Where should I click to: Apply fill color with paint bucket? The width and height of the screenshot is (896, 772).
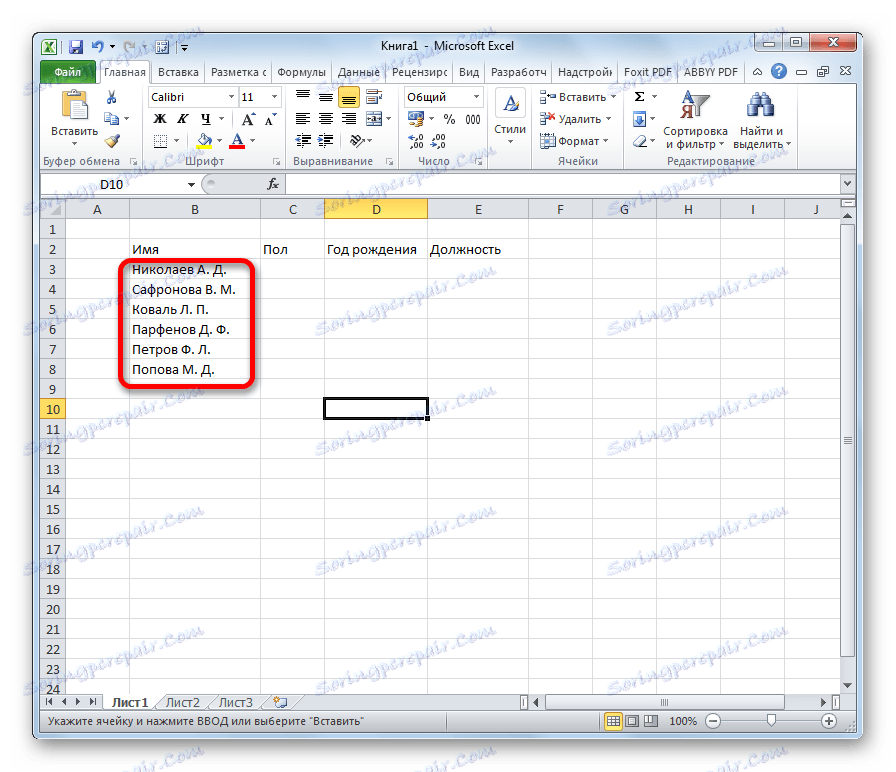tap(204, 141)
